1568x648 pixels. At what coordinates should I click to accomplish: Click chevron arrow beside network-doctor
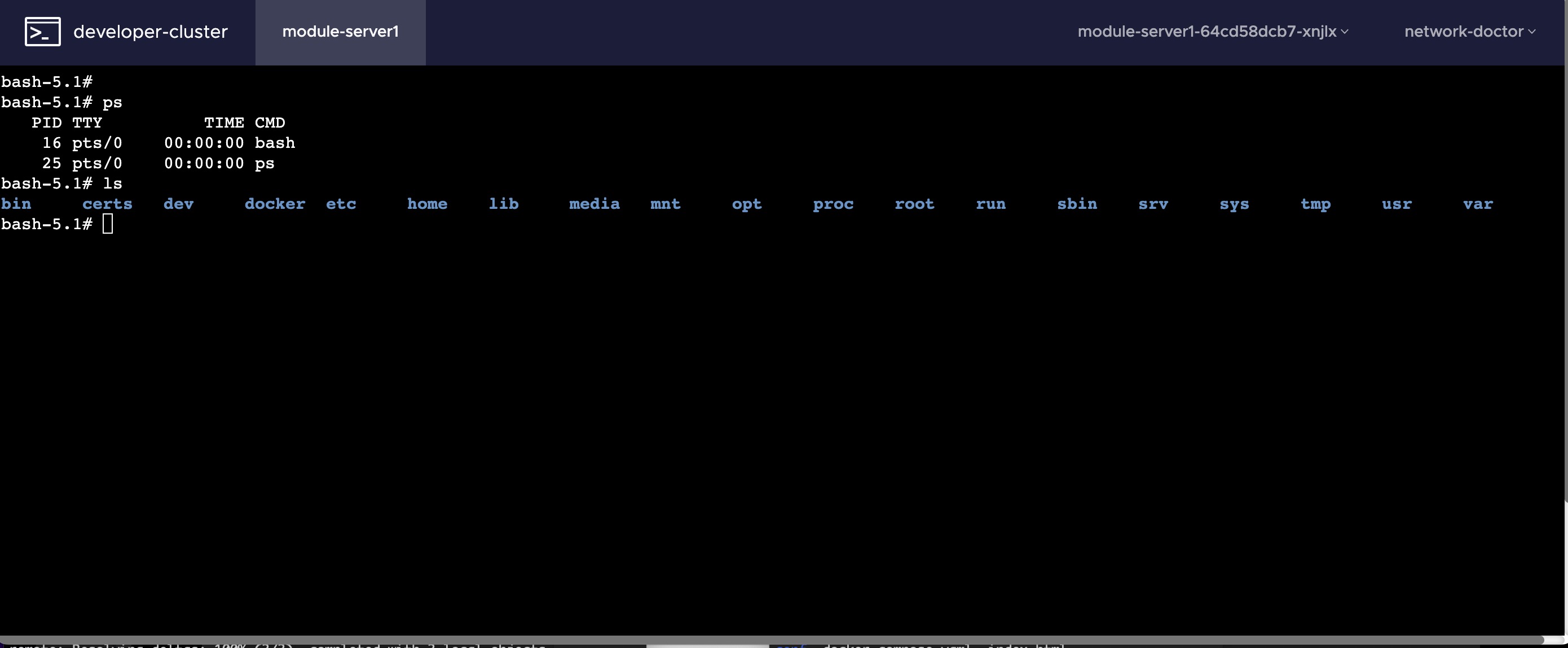tap(1531, 32)
